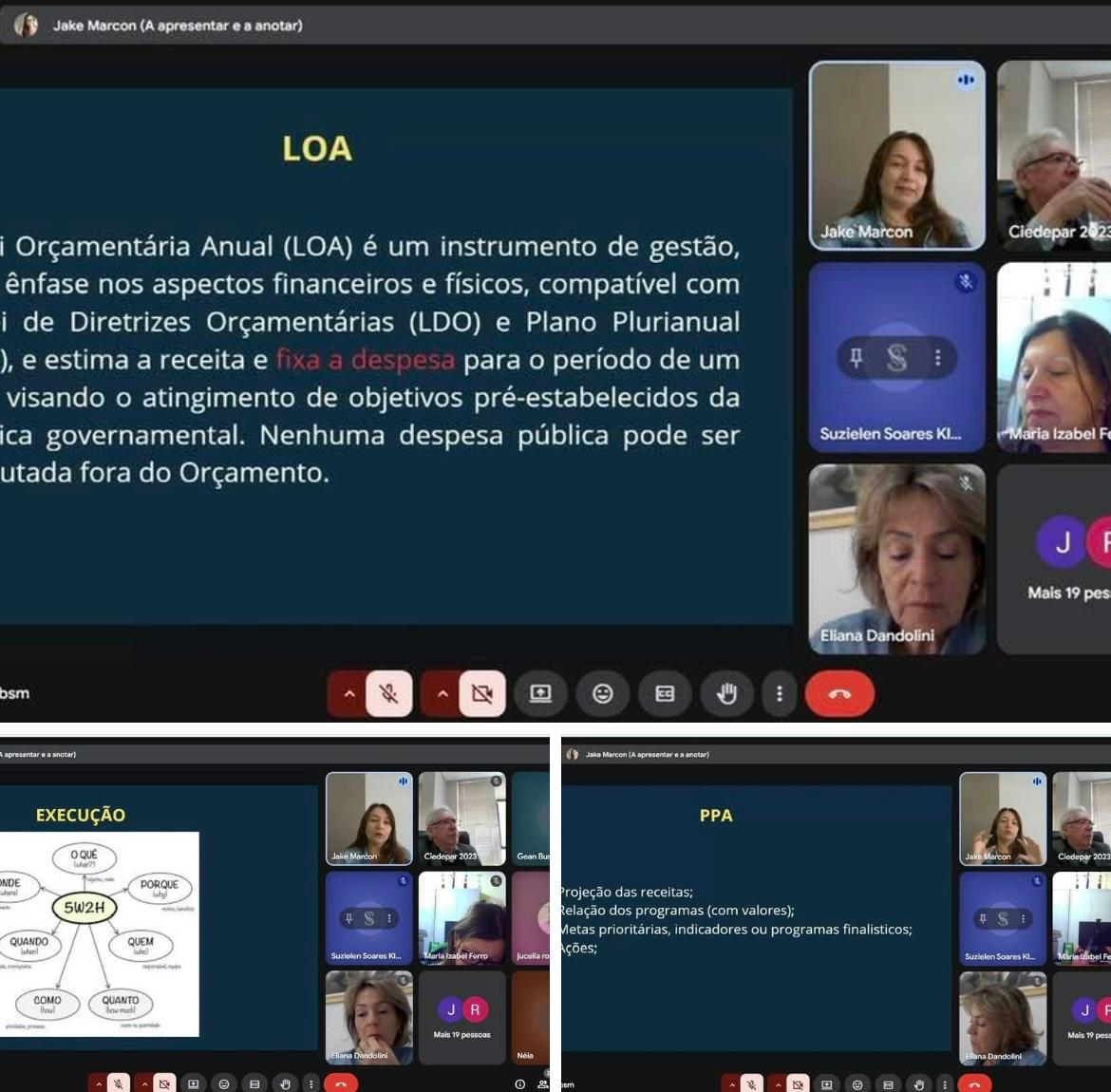Expand audio settings chevron in the LOA view

(348, 693)
